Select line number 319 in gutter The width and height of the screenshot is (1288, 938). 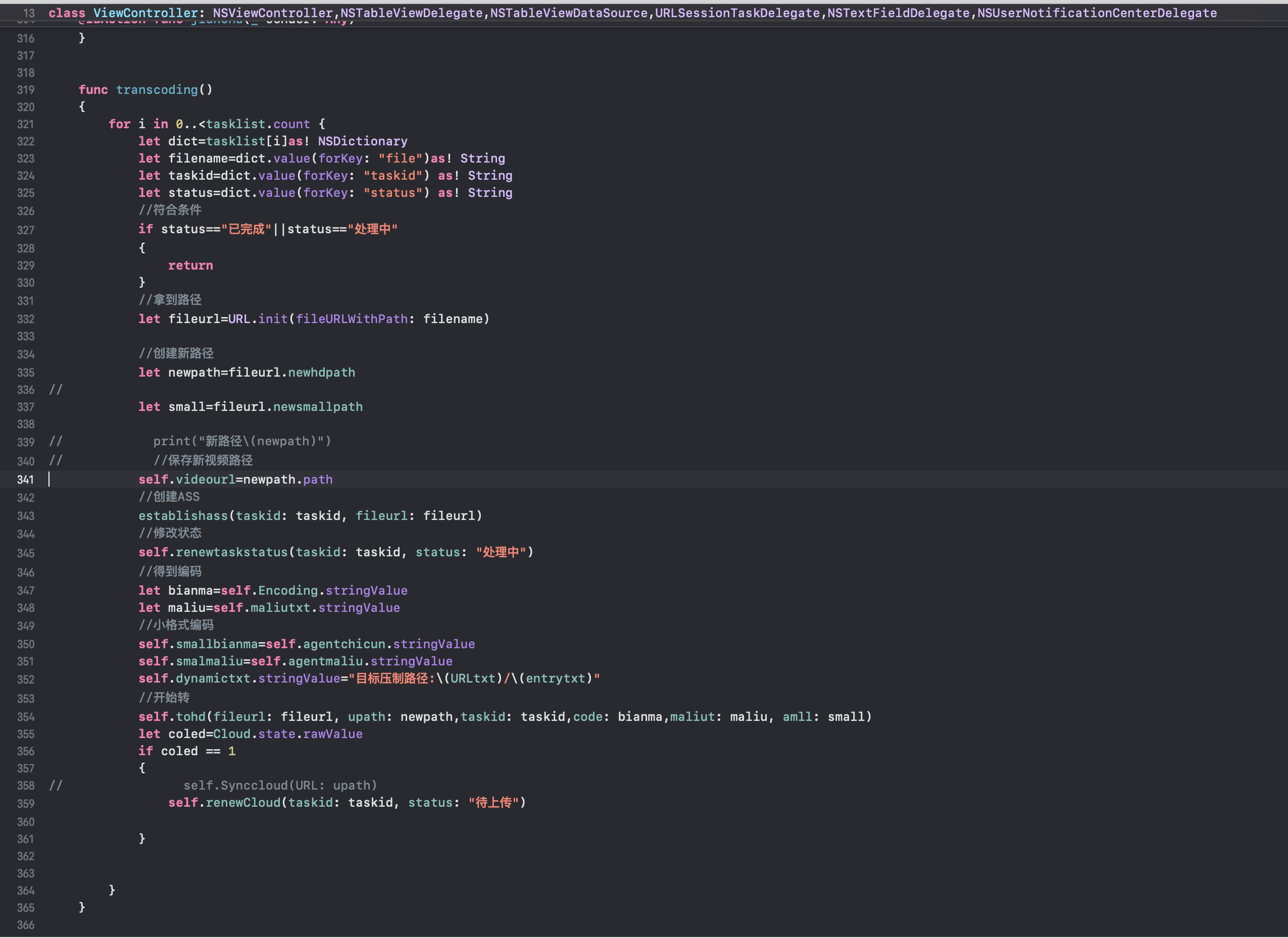click(x=26, y=90)
